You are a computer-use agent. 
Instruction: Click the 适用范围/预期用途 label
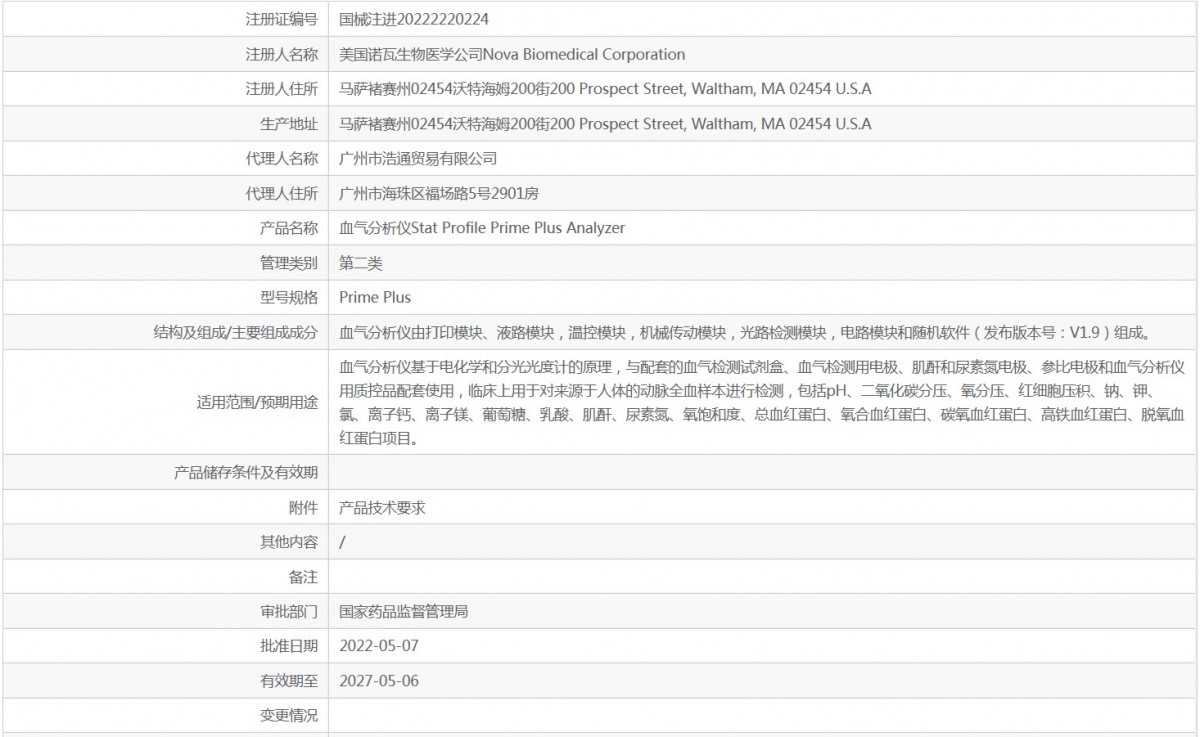(257, 402)
